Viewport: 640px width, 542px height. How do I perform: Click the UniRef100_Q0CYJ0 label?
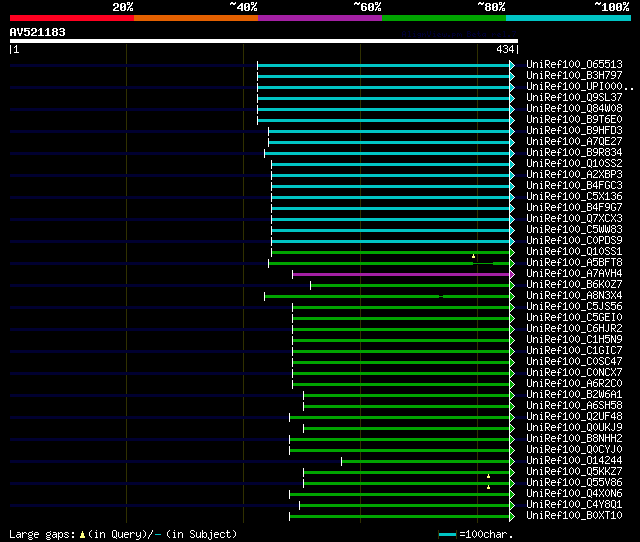pos(574,450)
